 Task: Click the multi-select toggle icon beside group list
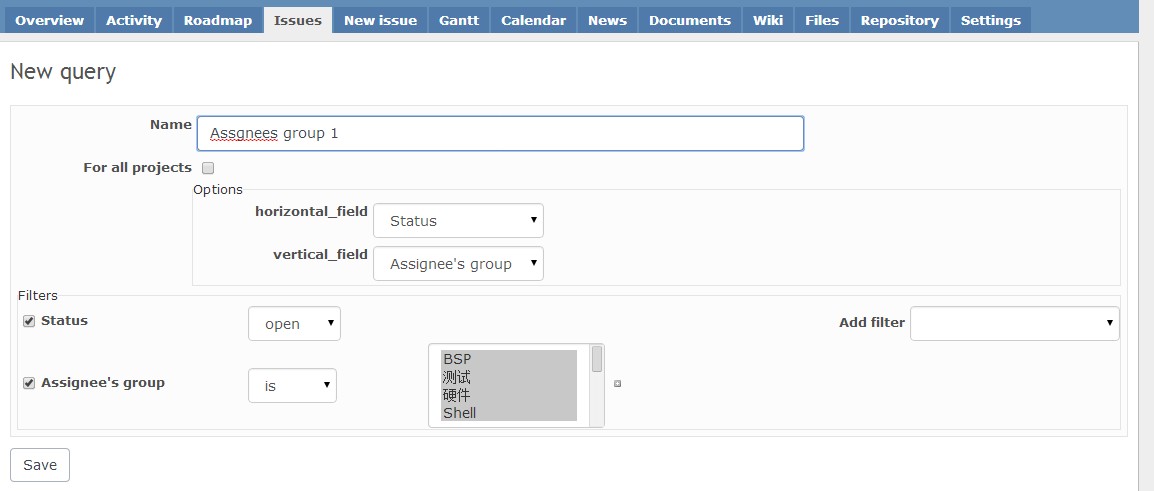617,383
